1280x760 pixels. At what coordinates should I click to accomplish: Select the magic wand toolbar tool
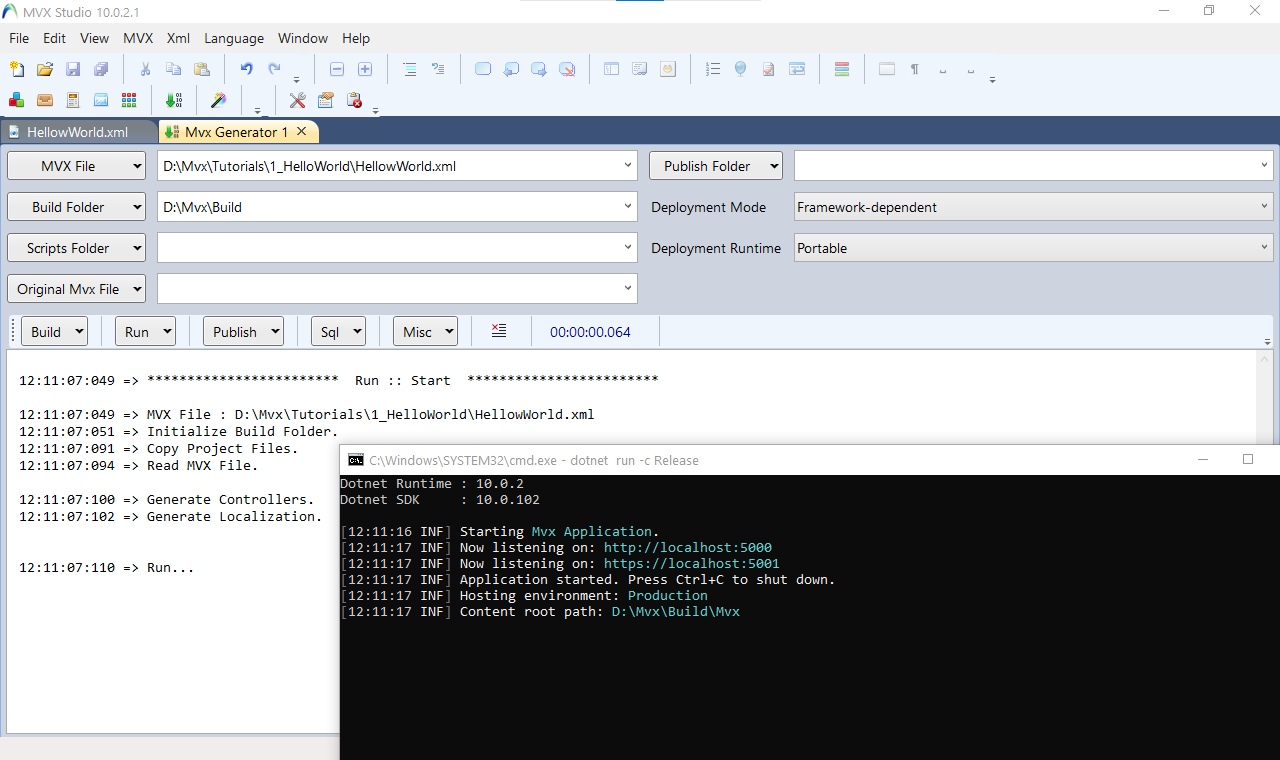pos(218,100)
